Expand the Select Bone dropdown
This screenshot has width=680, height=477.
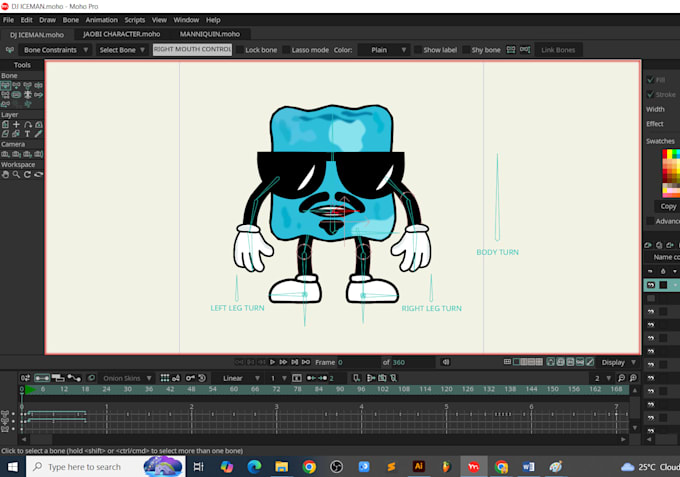pos(122,50)
